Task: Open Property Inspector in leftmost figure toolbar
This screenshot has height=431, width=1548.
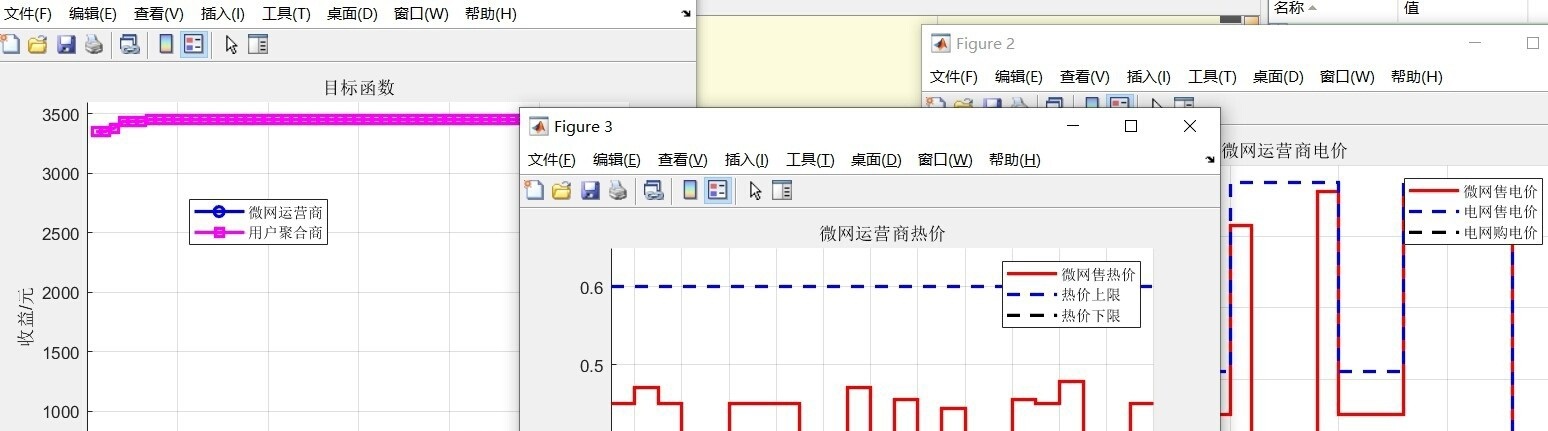Action: point(258,44)
